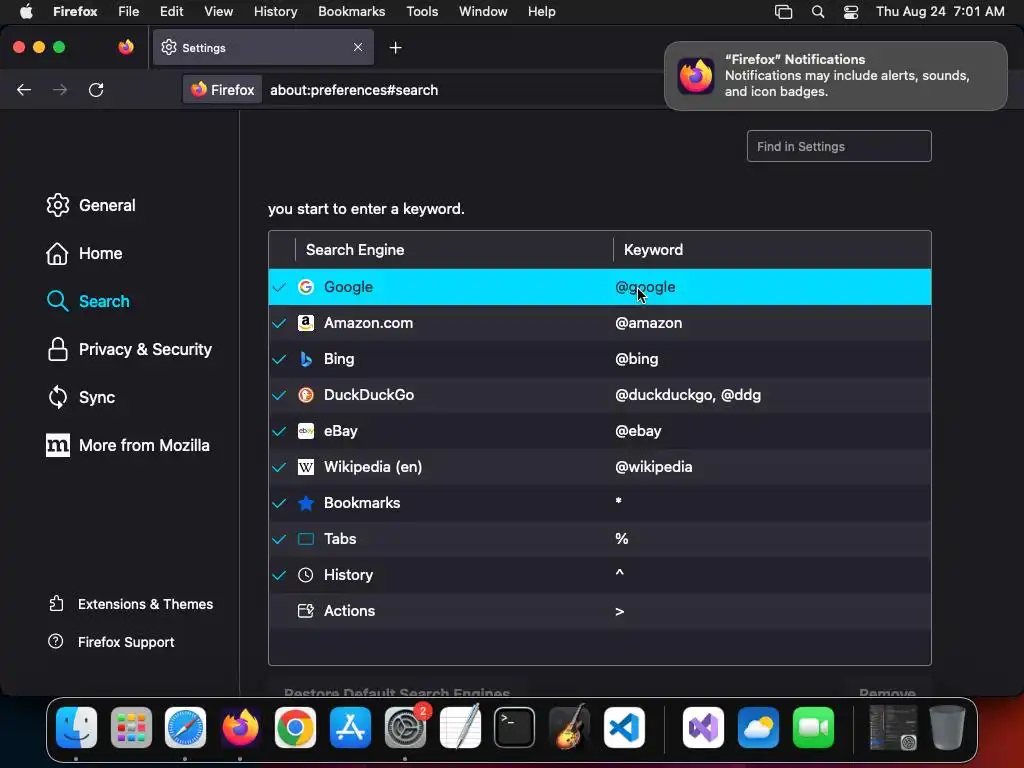Open the General settings gear icon
Viewport: 1024px width, 768px height.
tap(57, 205)
